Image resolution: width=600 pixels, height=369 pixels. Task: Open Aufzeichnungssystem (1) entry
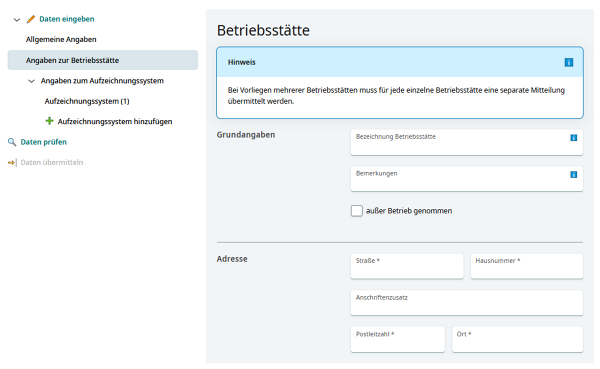click(87, 101)
